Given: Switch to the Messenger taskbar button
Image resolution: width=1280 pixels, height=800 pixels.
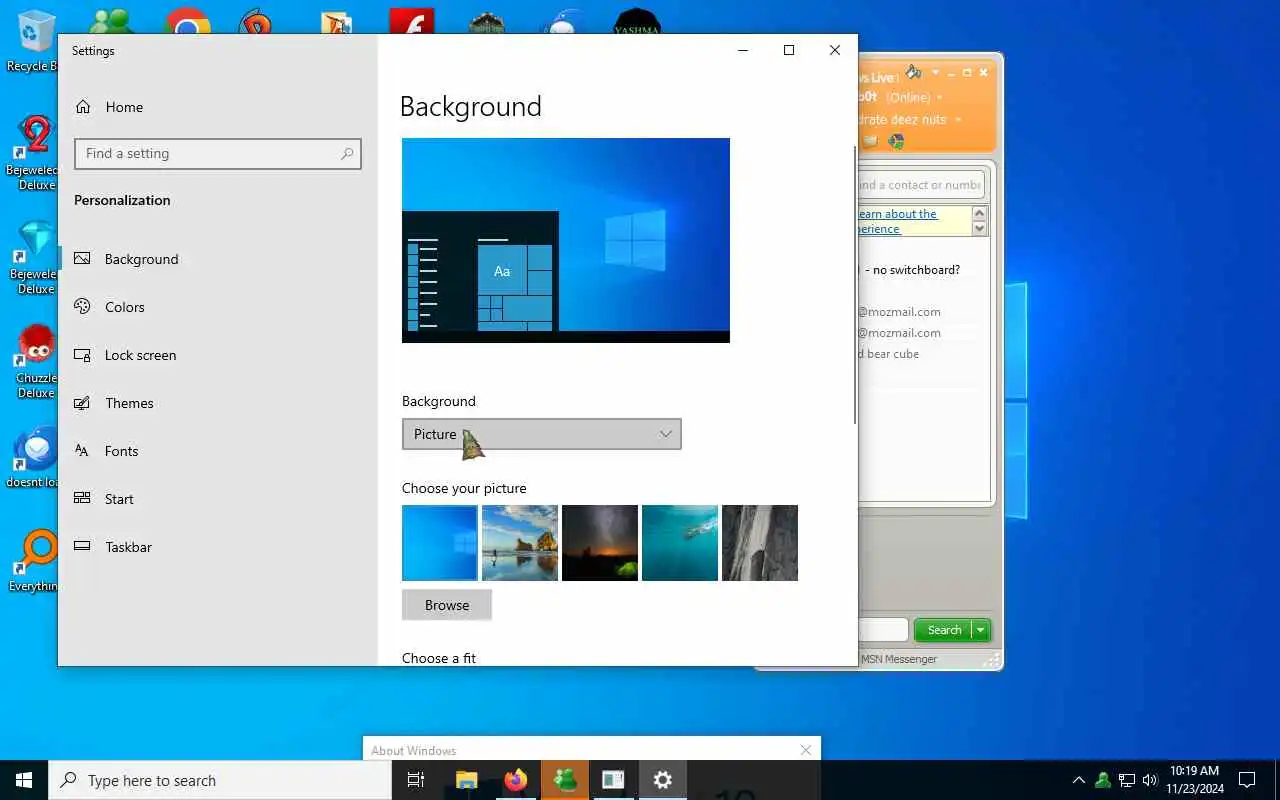Looking at the screenshot, I should (565, 780).
